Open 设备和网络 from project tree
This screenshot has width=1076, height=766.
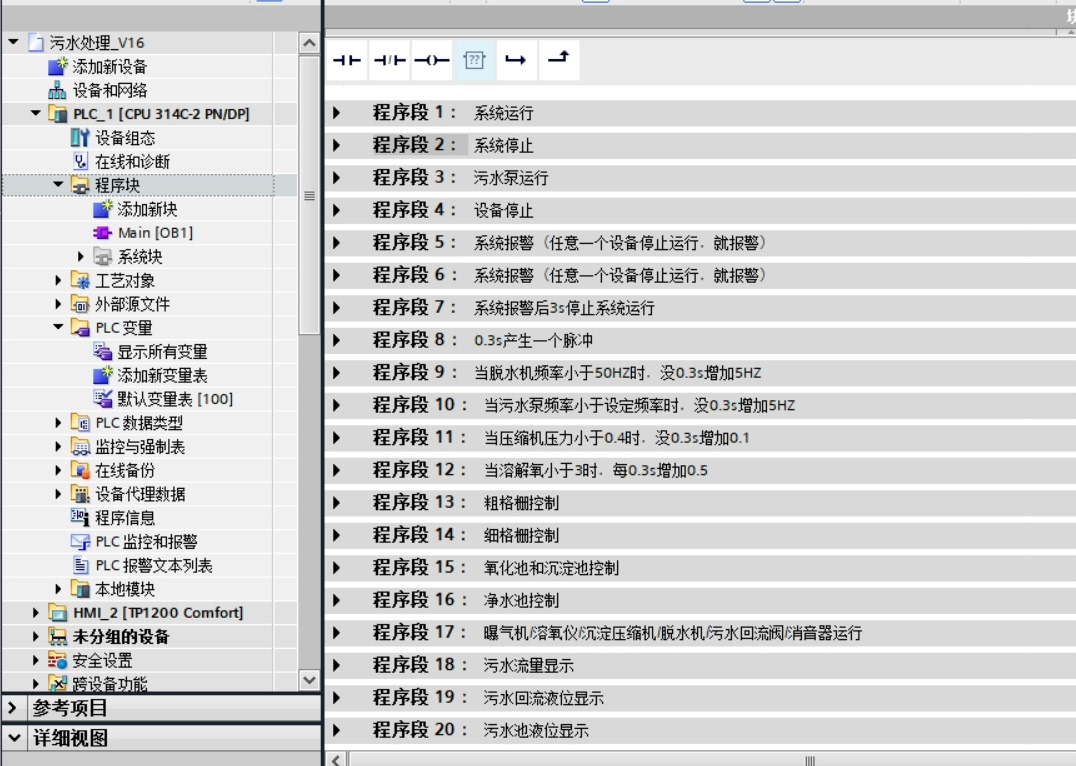click(98, 91)
